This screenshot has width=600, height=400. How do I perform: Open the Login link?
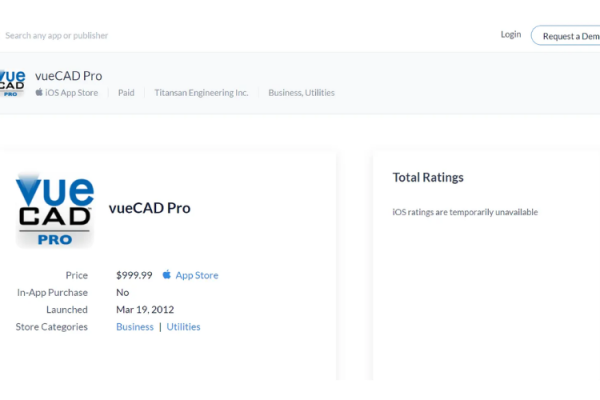click(511, 34)
